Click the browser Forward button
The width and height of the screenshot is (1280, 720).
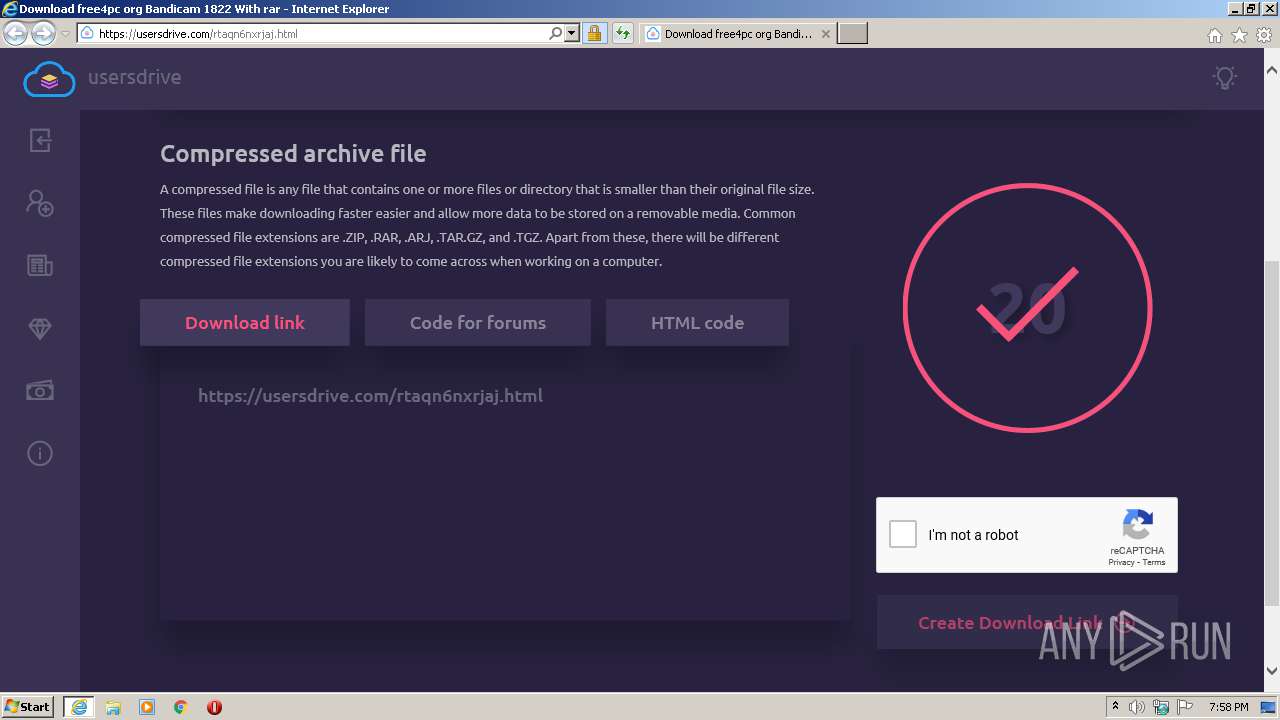click(43, 33)
